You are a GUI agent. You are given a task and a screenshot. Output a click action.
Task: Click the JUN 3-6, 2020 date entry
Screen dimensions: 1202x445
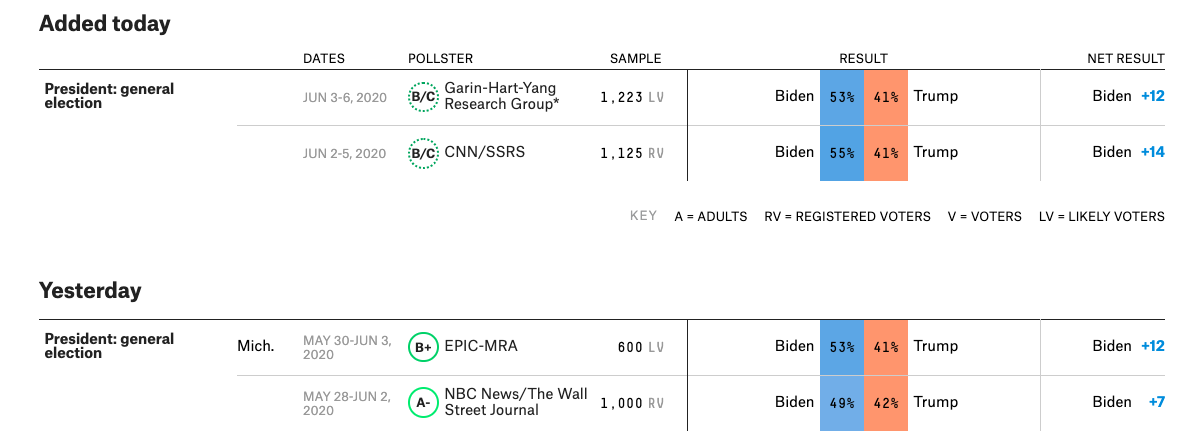[344, 97]
